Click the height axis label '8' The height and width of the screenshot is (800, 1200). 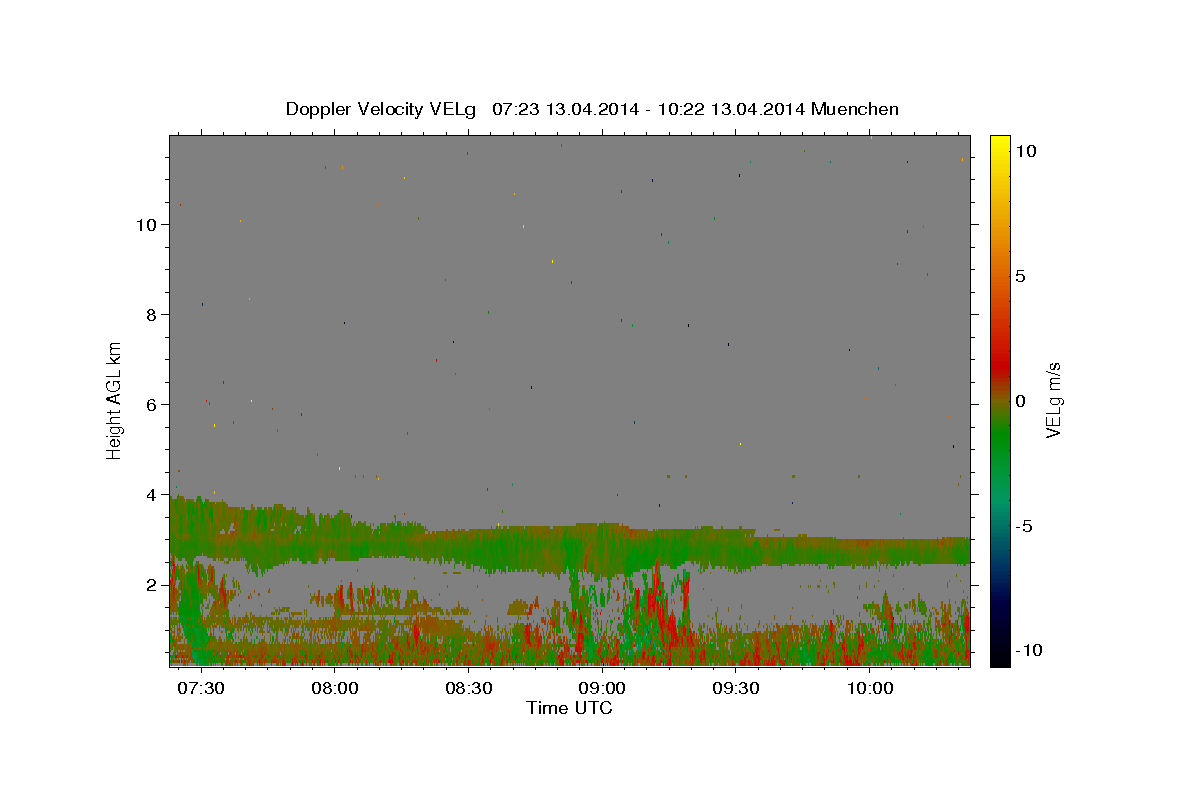point(152,314)
